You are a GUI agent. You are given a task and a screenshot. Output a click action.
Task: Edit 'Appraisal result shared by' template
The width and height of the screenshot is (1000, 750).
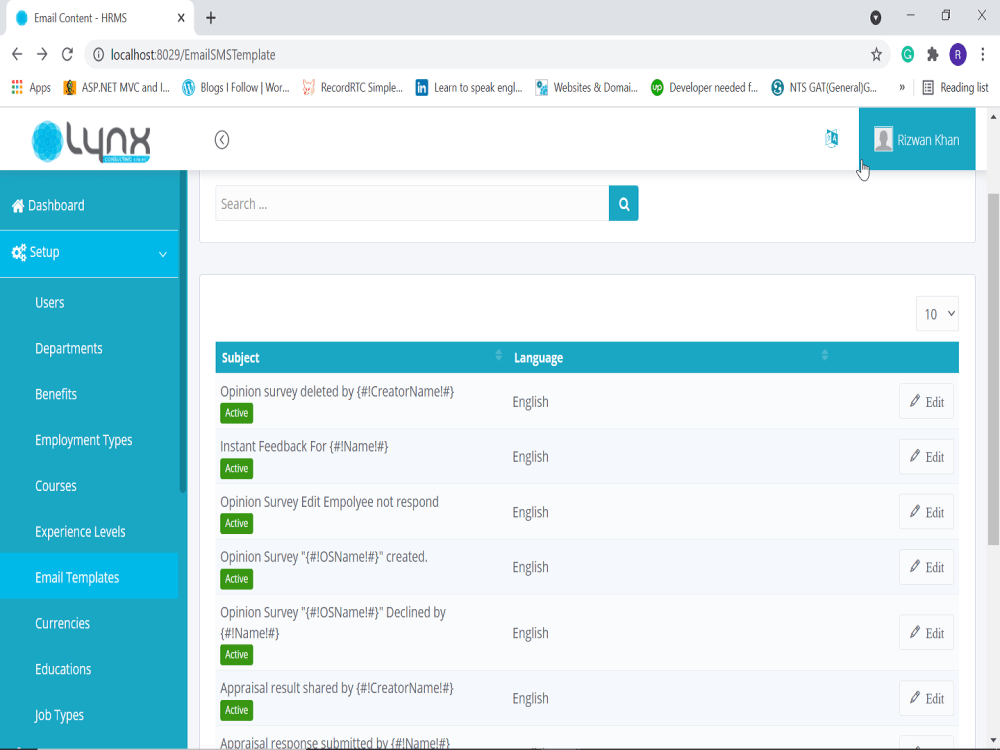pos(926,698)
